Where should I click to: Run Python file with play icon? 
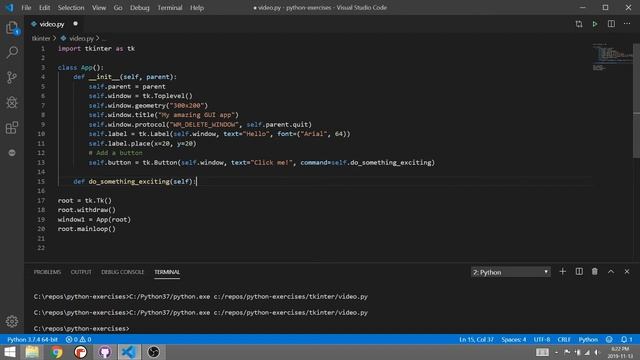coord(595,24)
